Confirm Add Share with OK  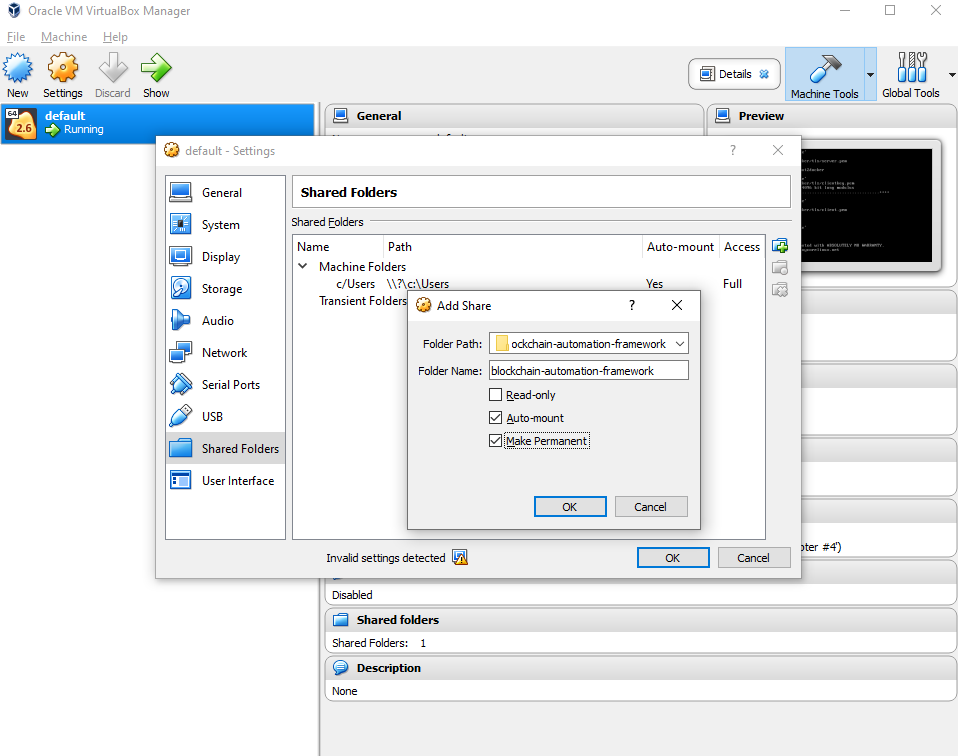click(x=570, y=507)
